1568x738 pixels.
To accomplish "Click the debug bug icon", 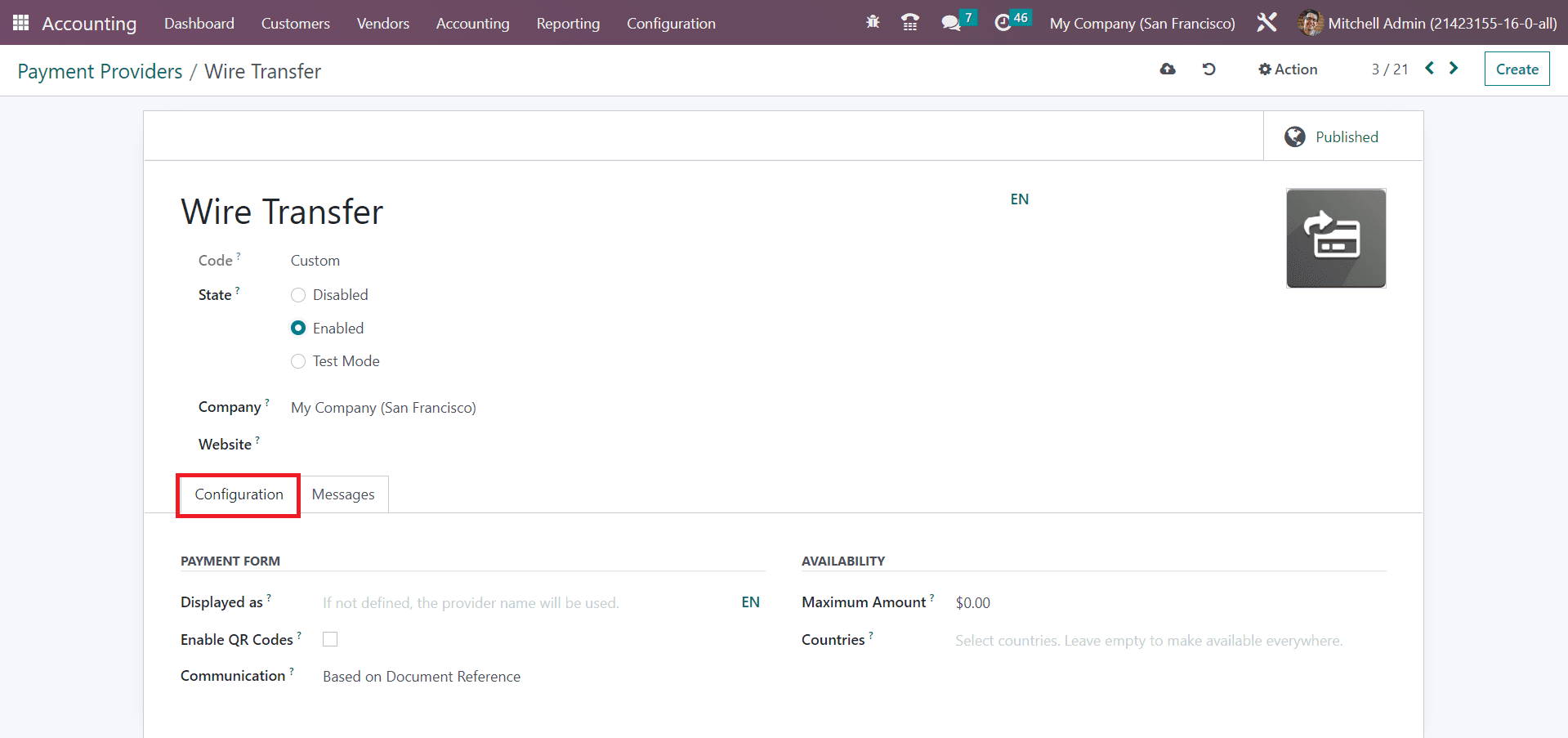I will coord(873,22).
